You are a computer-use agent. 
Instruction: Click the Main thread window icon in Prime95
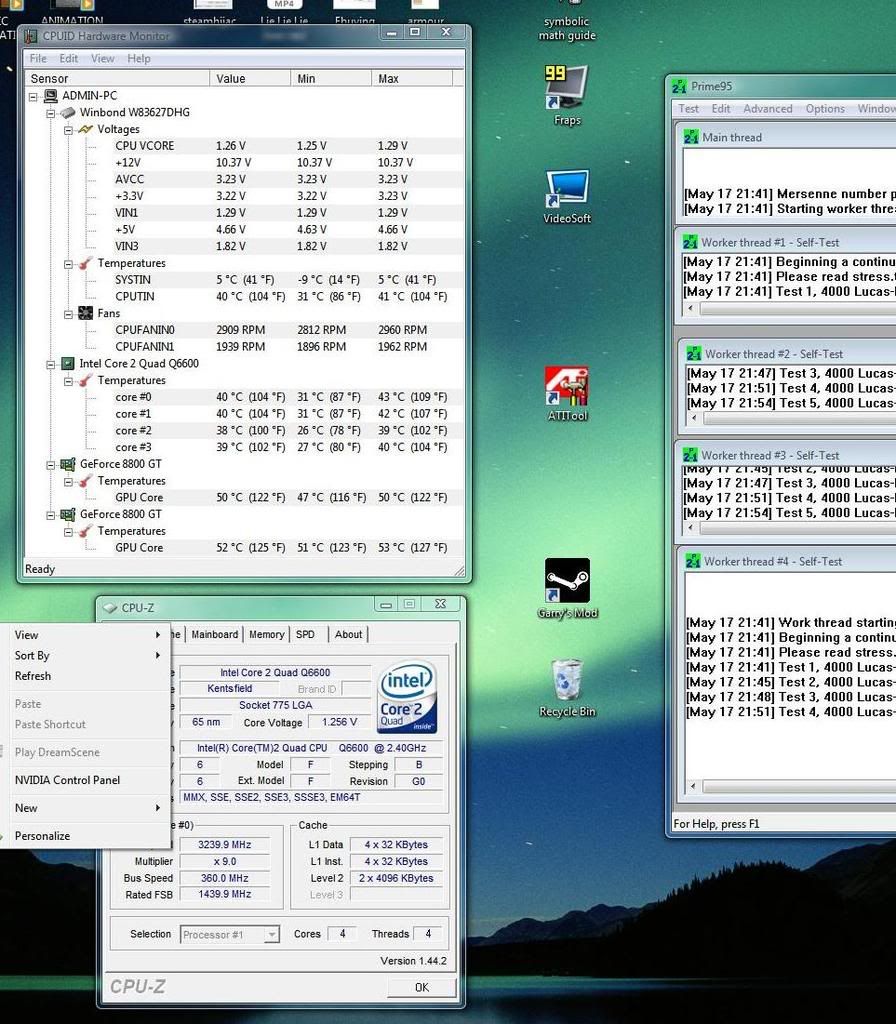(691, 137)
